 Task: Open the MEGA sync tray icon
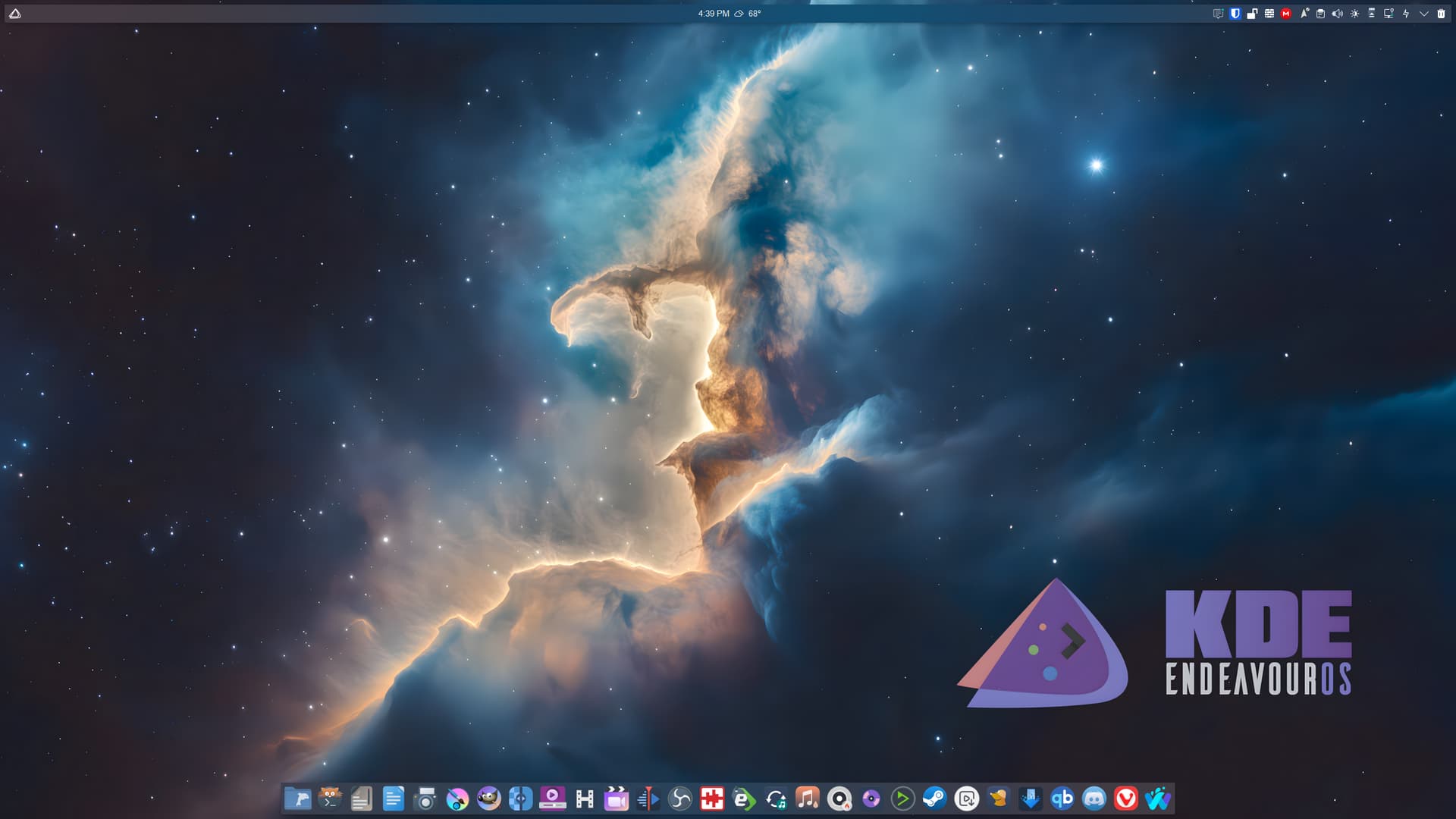point(1286,14)
